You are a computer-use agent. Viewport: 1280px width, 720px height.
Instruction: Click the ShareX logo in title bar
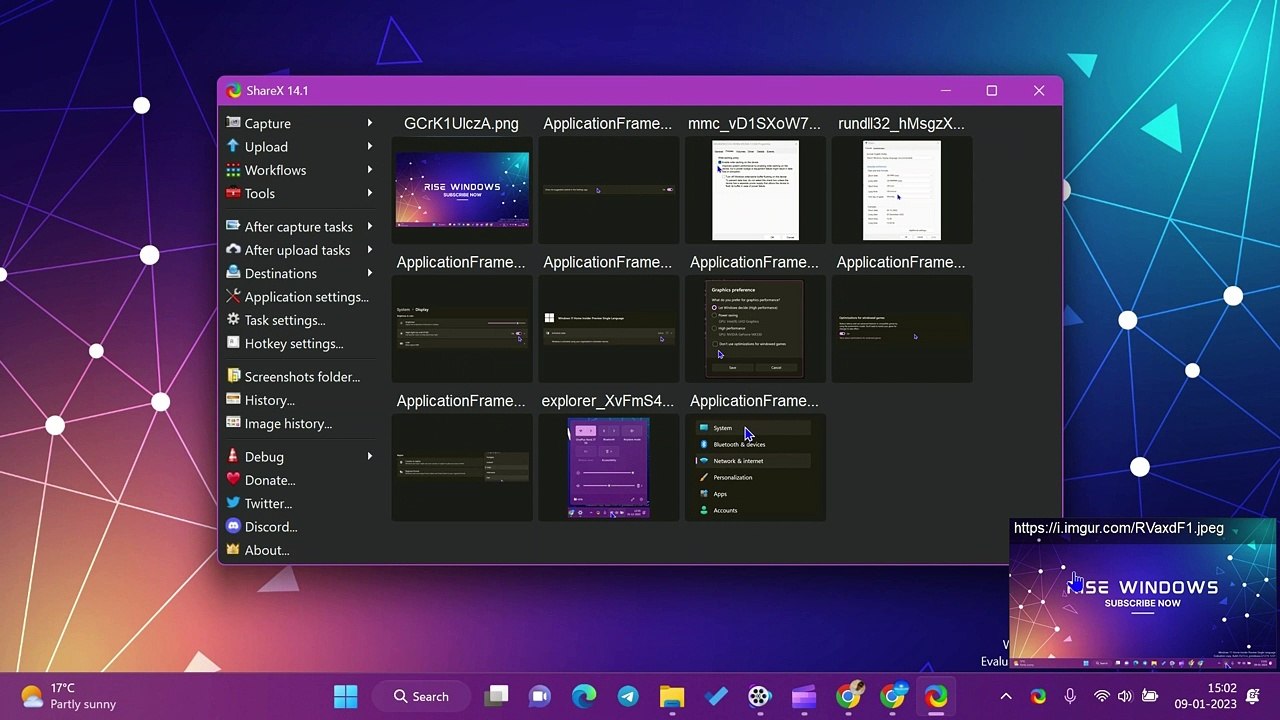[x=234, y=91]
